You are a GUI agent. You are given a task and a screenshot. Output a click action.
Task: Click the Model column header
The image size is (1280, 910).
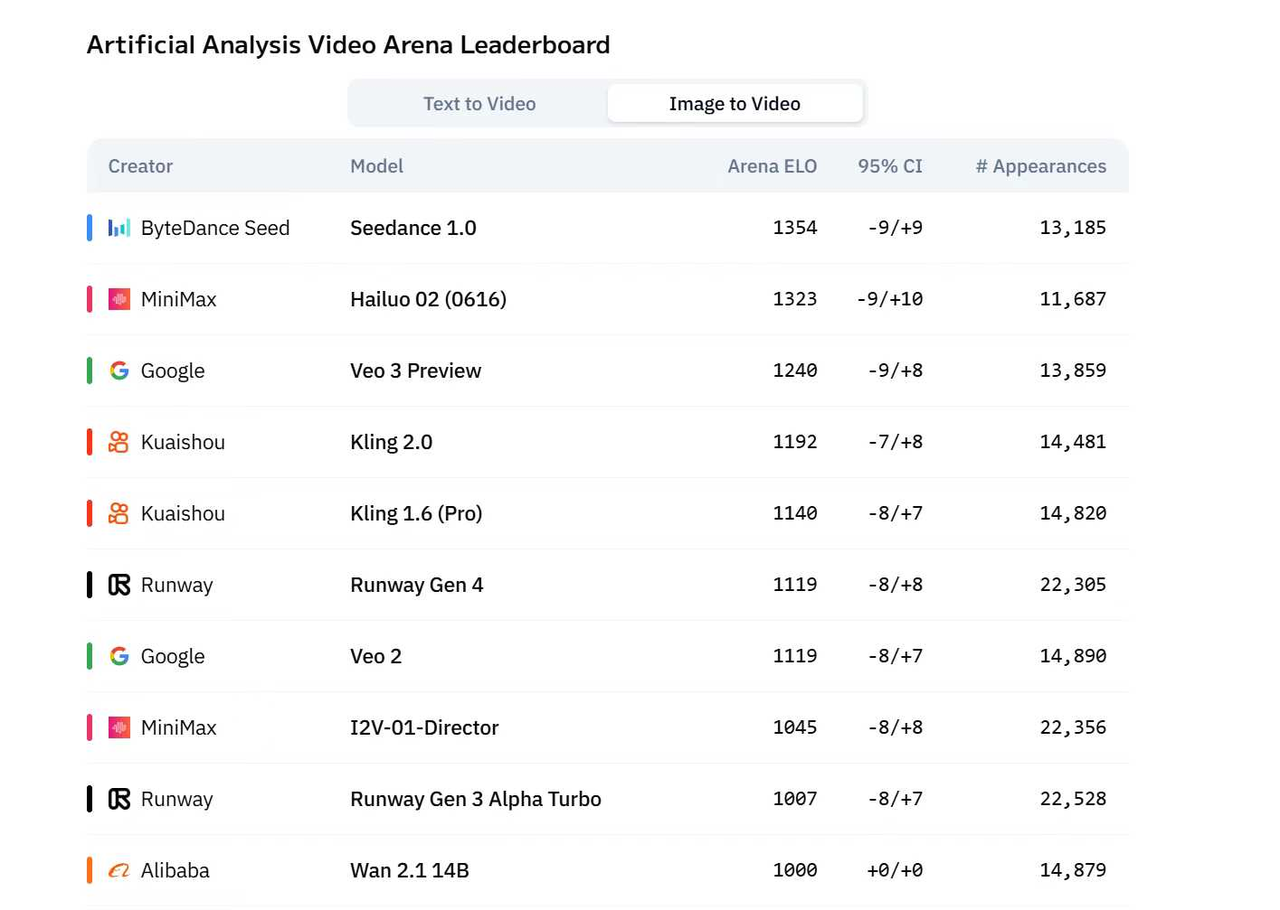click(x=377, y=166)
